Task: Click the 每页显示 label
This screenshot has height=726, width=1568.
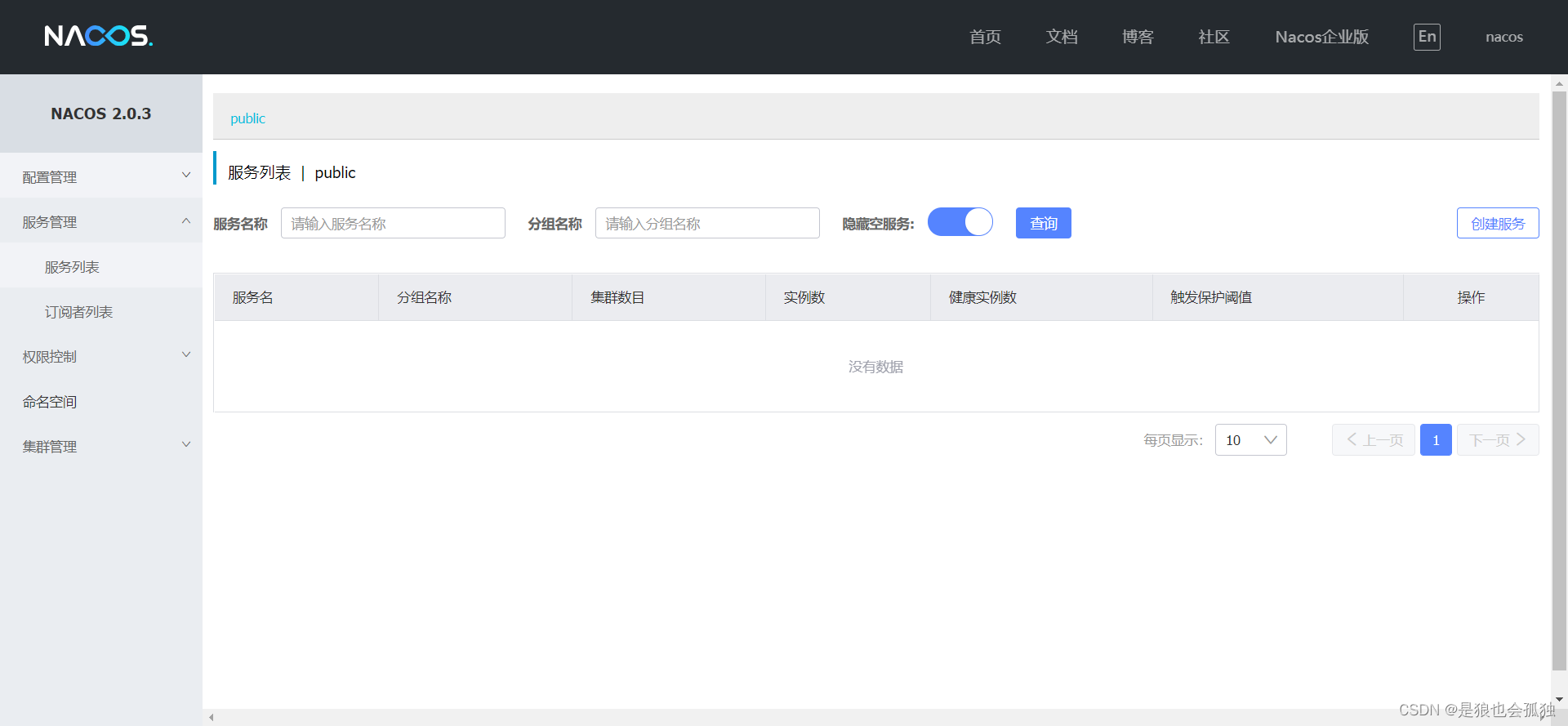Action: (1173, 440)
